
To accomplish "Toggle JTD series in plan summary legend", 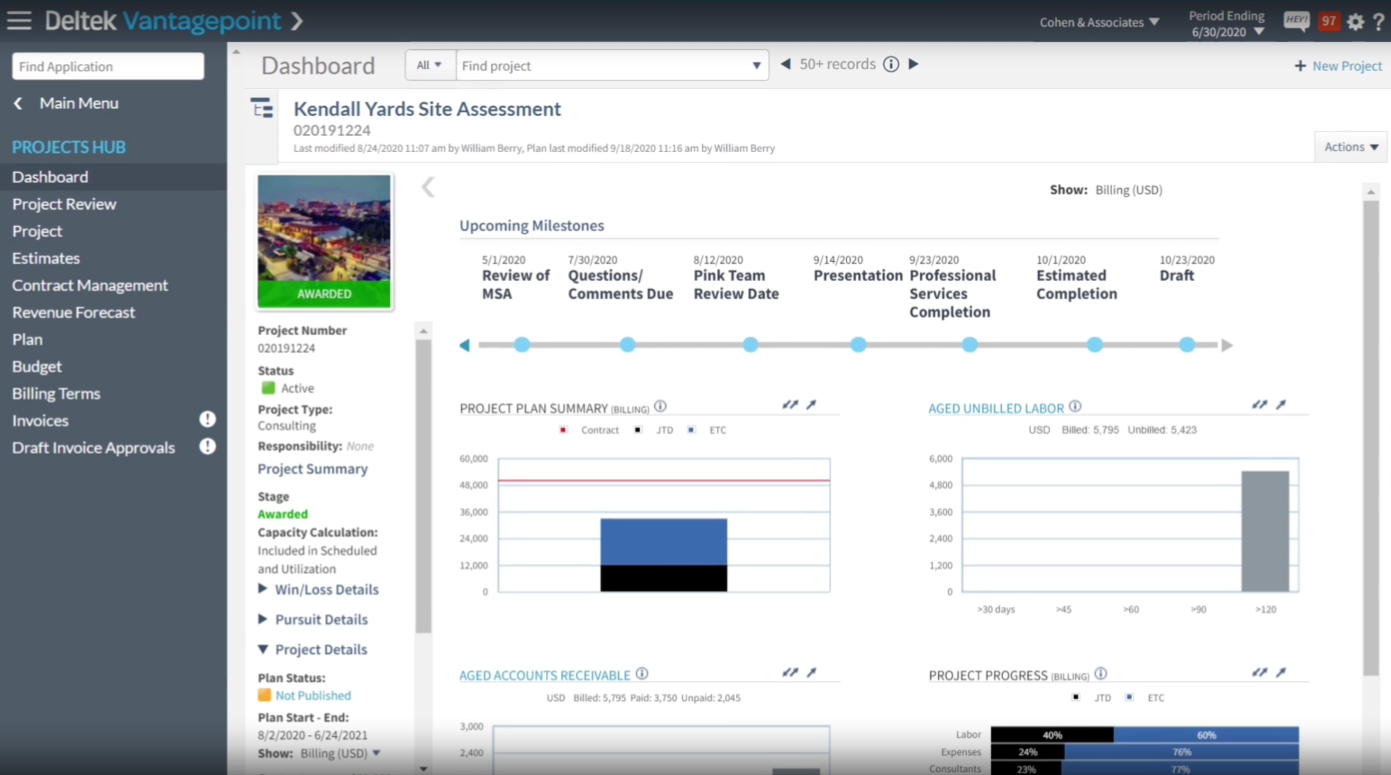I will click(x=653, y=430).
